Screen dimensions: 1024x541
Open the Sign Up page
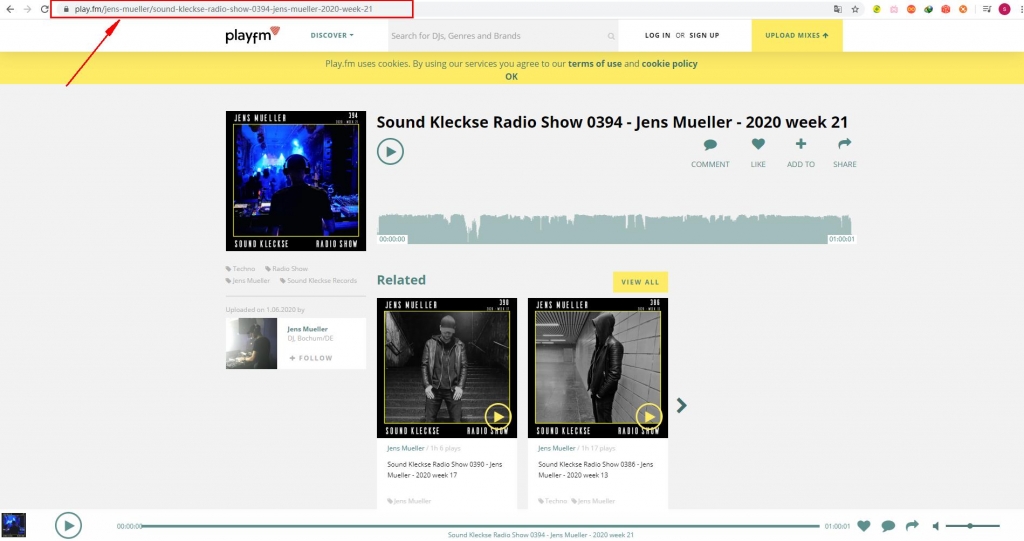[704, 35]
